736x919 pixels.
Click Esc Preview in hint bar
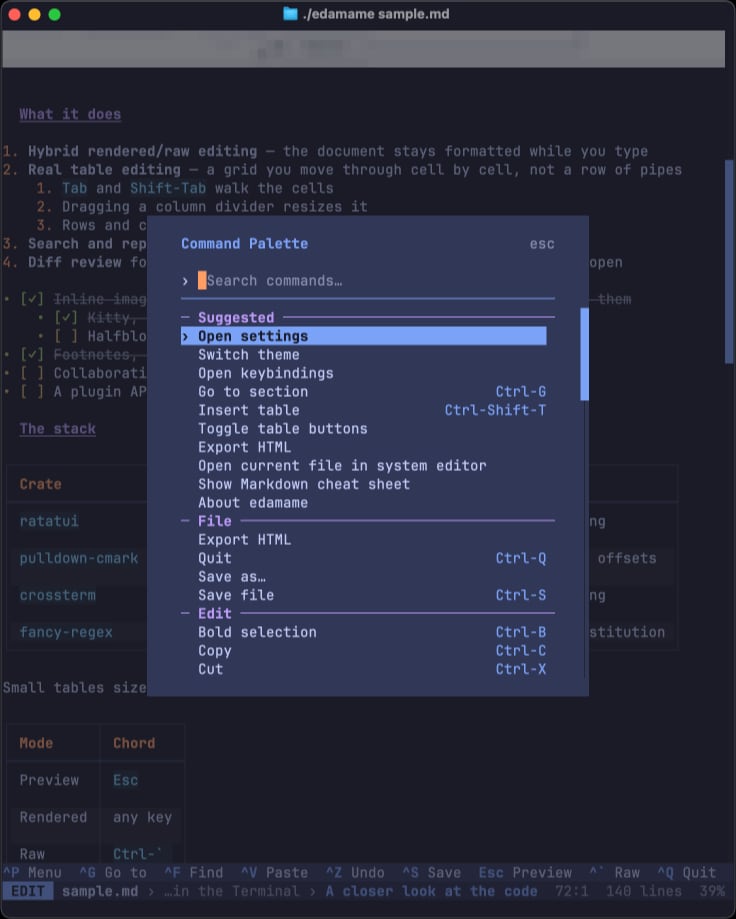tap(525, 873)
